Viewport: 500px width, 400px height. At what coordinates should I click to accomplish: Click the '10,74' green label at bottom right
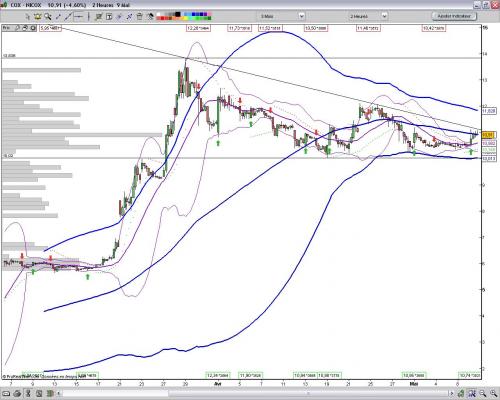point(470,375)
